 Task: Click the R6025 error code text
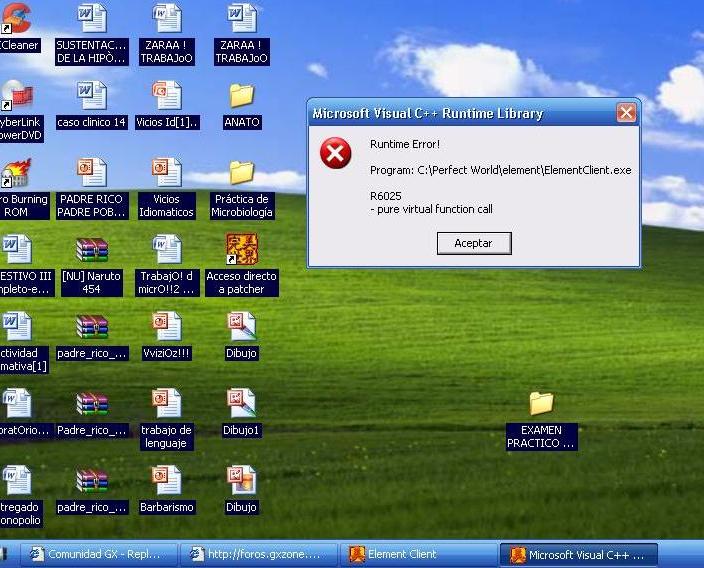(x=386, y=196)
